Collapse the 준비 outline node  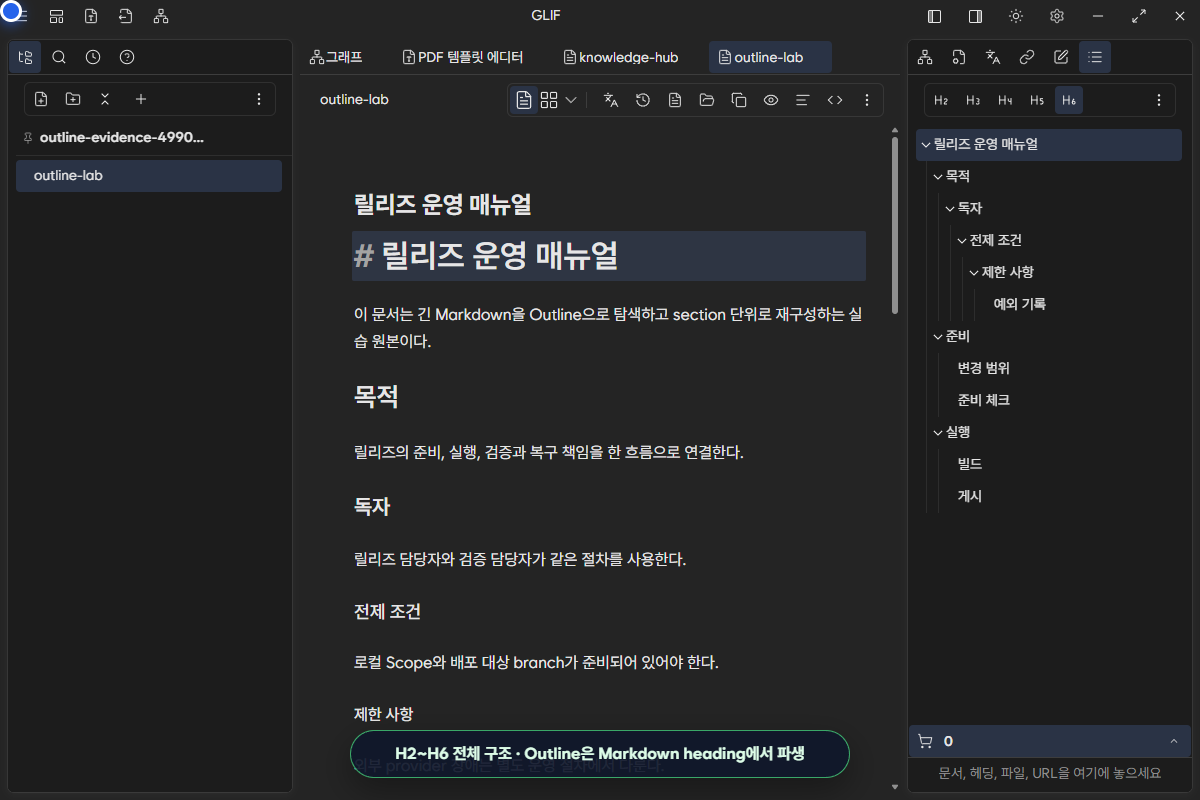(x=937, y=336)
